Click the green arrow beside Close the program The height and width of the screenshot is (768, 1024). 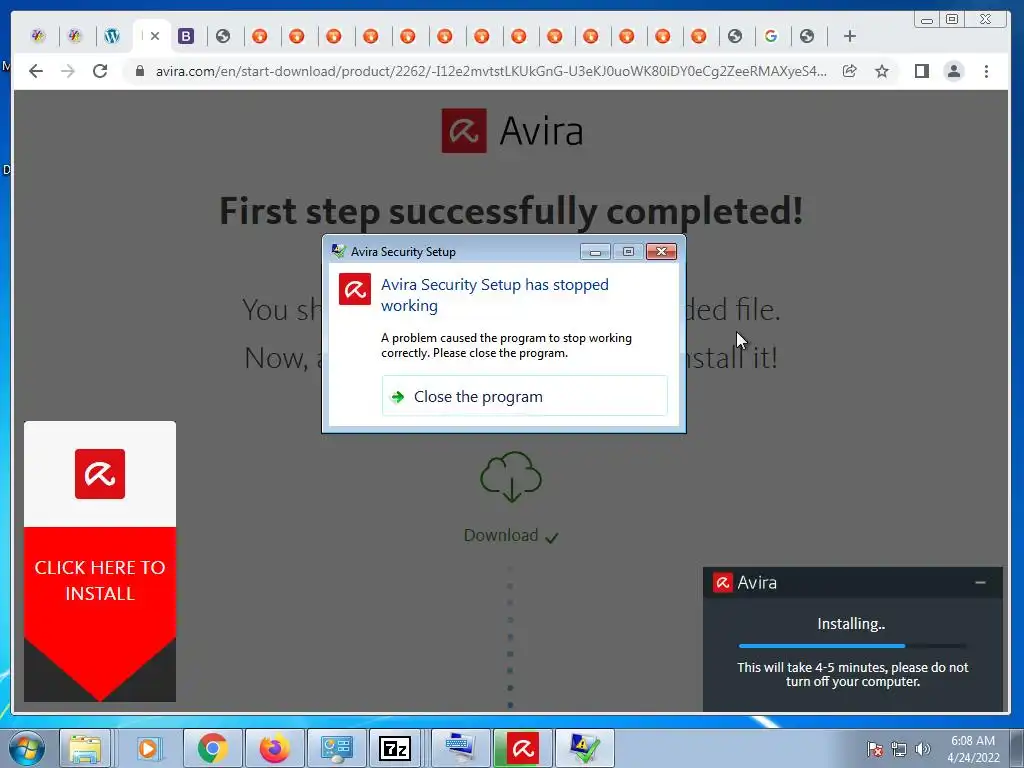tap(397, 396)
